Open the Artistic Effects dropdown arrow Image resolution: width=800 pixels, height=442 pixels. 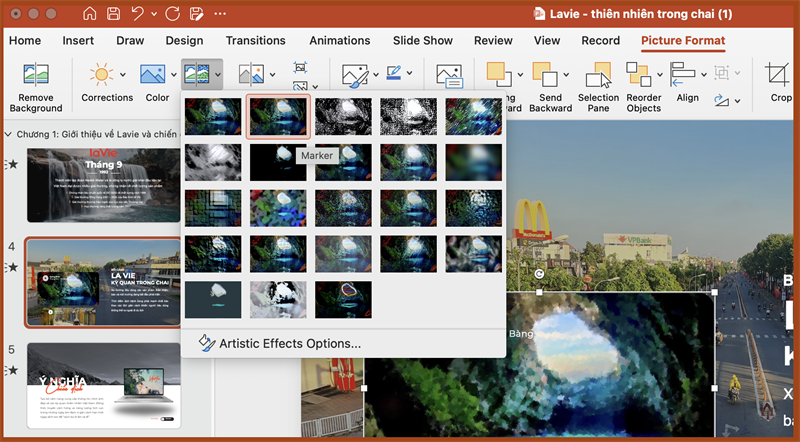tap(217, 75)
